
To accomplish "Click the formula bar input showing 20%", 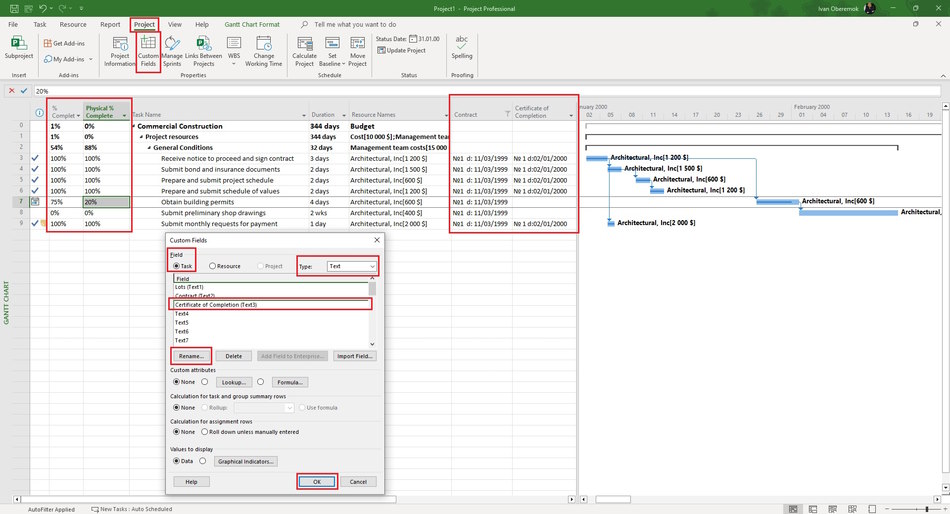I will point(487,91).
